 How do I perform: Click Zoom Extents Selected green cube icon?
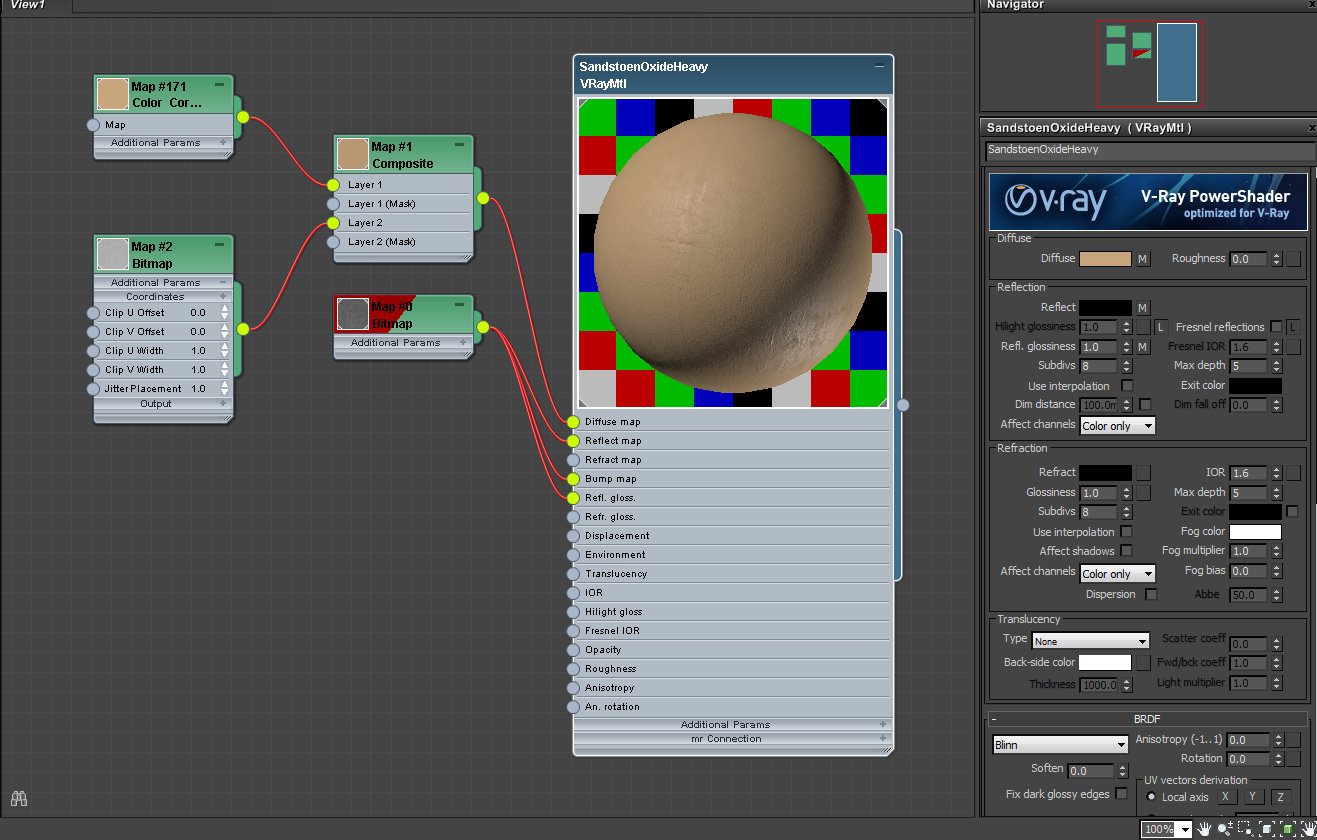point(1288,829)
